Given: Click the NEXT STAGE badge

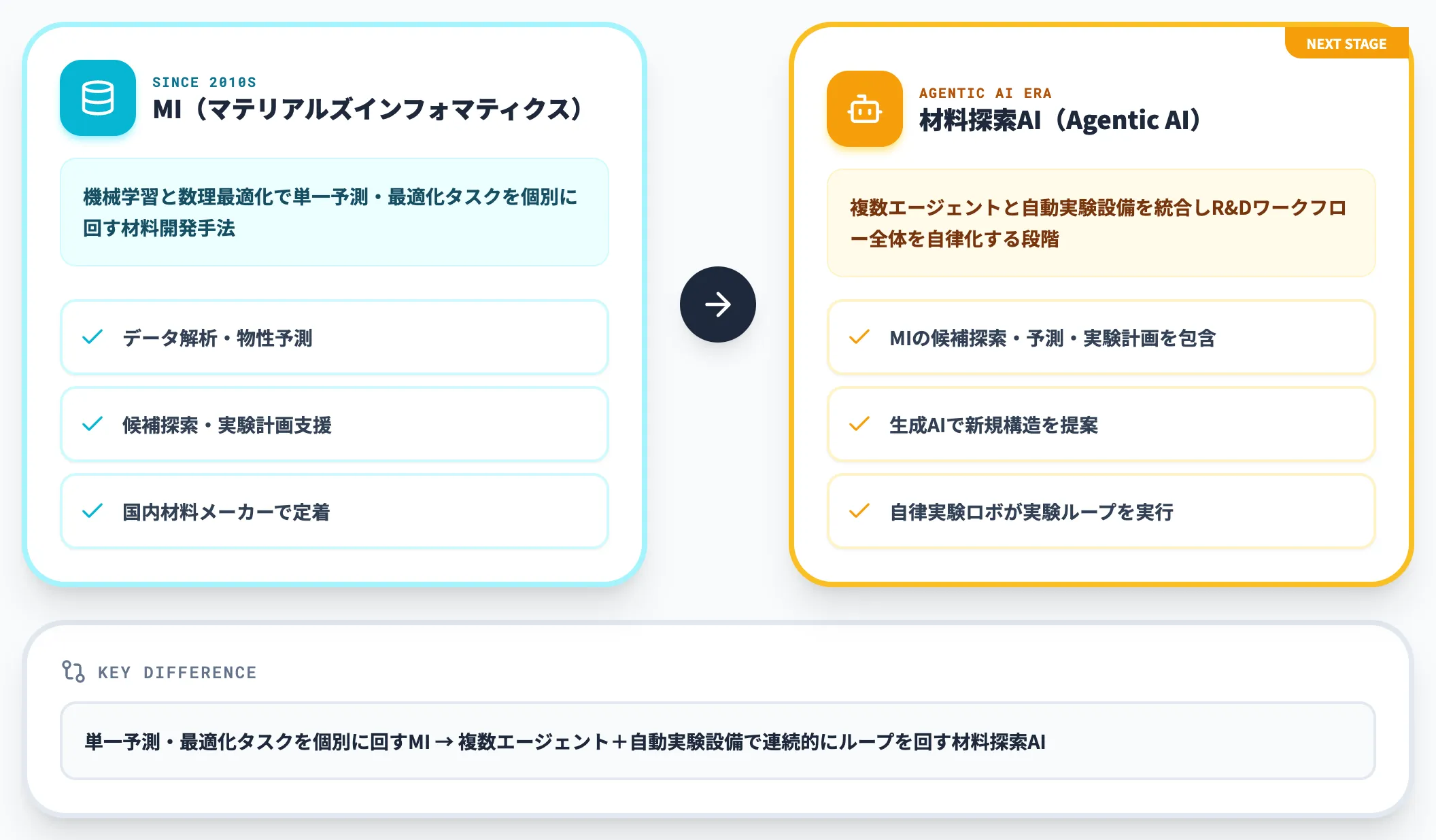Looking at the screenshot, I should click(x=1346, y=43).
